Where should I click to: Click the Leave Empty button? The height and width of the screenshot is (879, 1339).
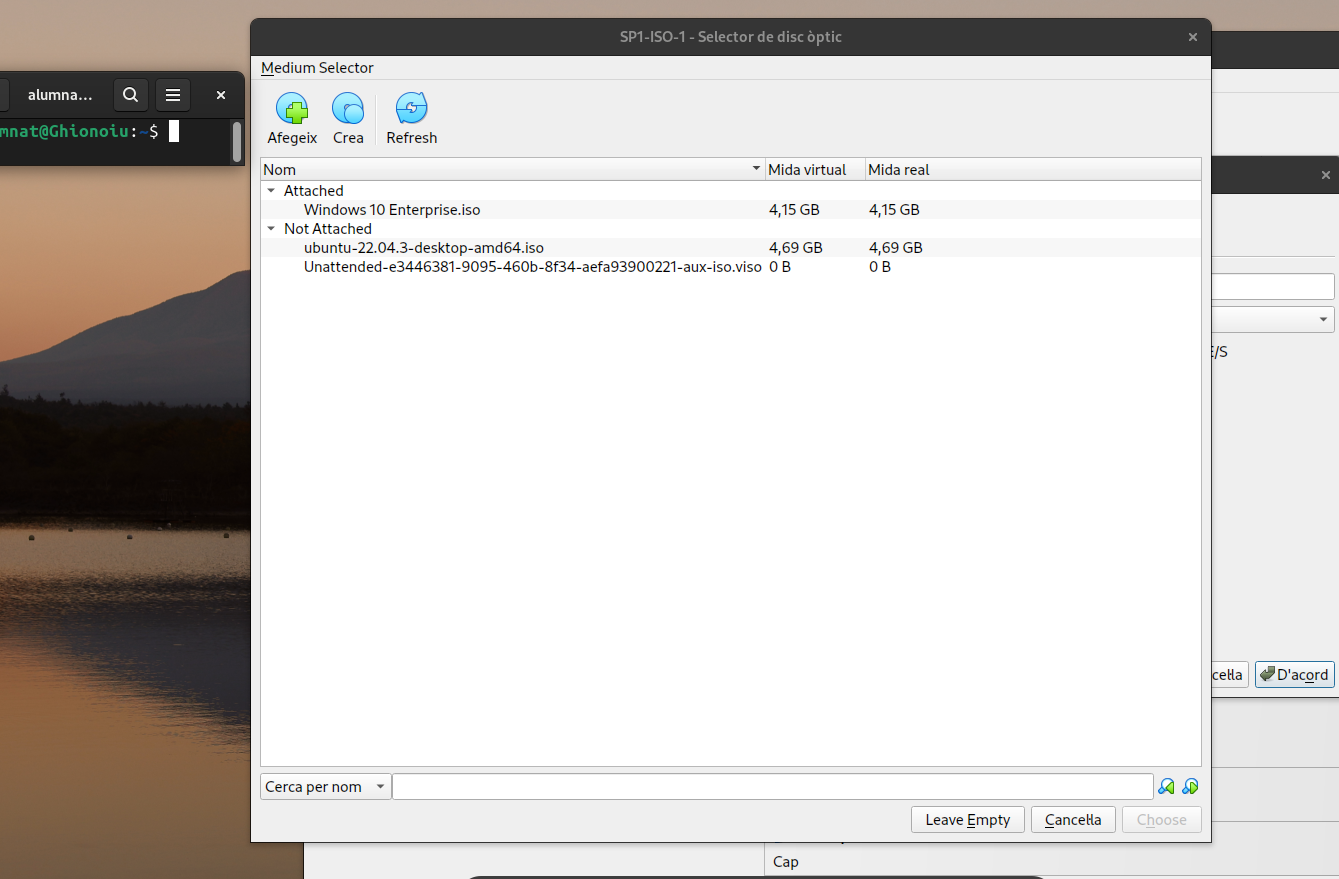coord(967,820)
